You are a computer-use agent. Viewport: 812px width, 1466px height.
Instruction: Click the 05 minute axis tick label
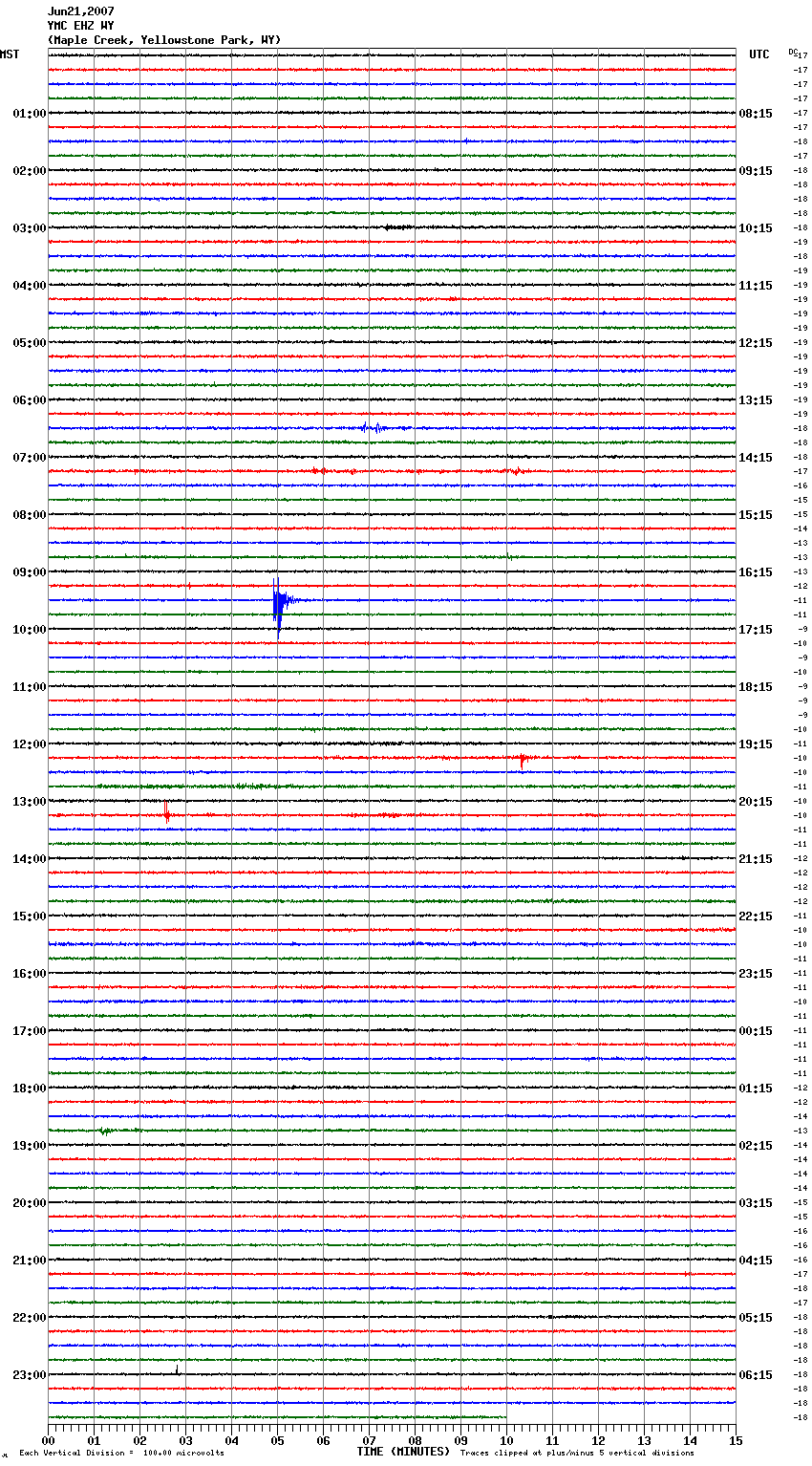tap(277, 1440)
